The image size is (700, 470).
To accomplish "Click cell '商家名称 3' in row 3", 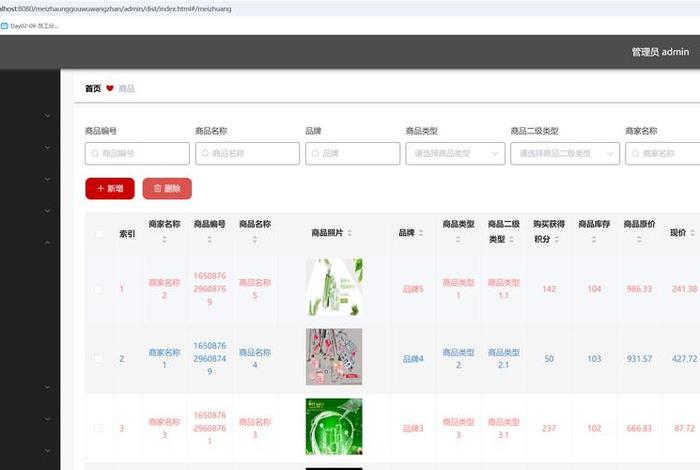I will [164, 428].
